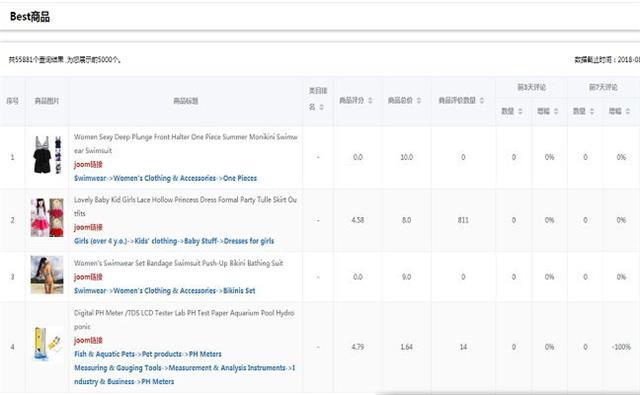This screenshot has height=395, width=640.
Task: Open joom链接 for Bandage Swimsuit product
Action: click(x=88, y=277)
